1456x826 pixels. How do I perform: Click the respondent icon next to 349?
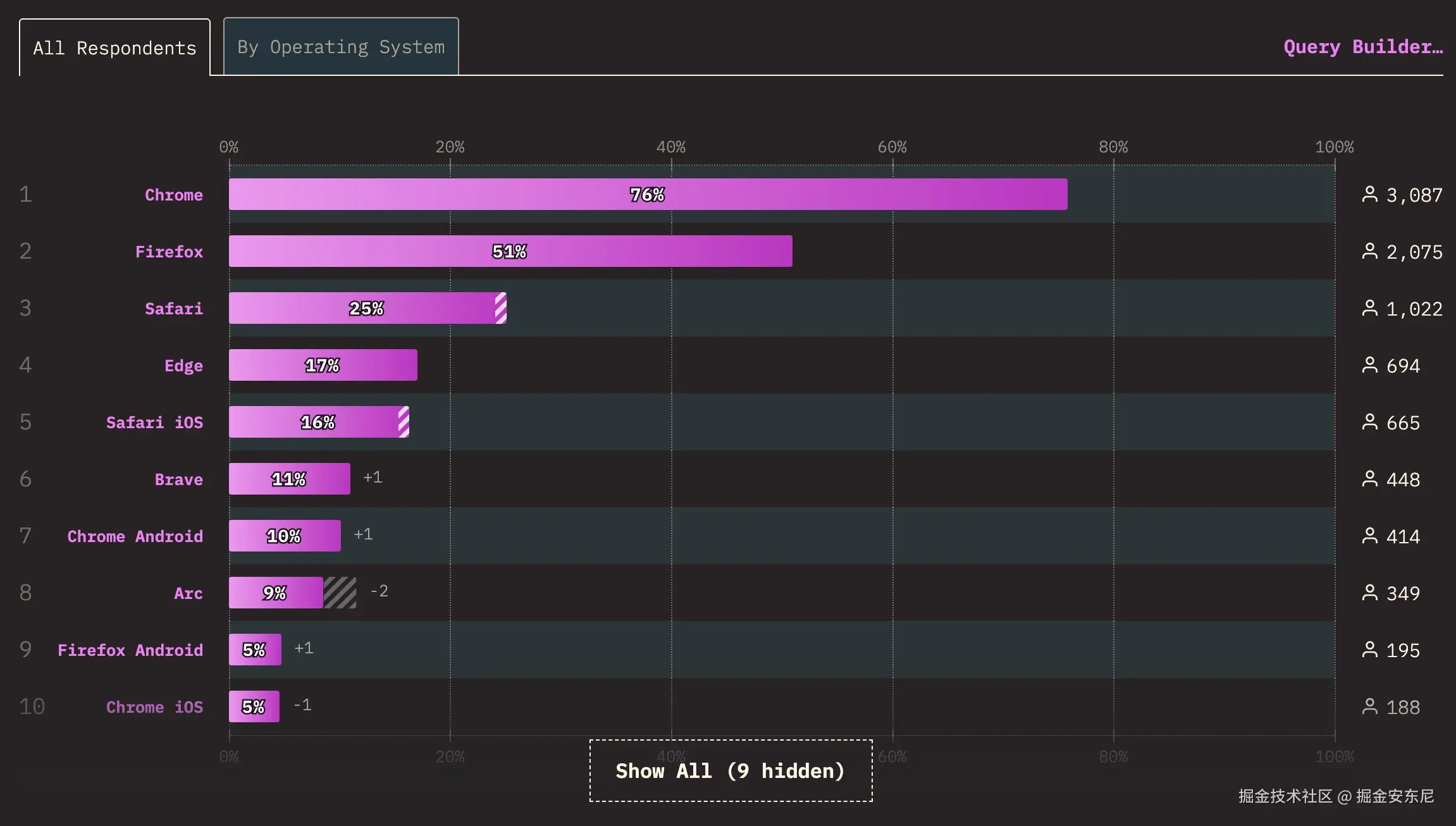click(1369, 593)
